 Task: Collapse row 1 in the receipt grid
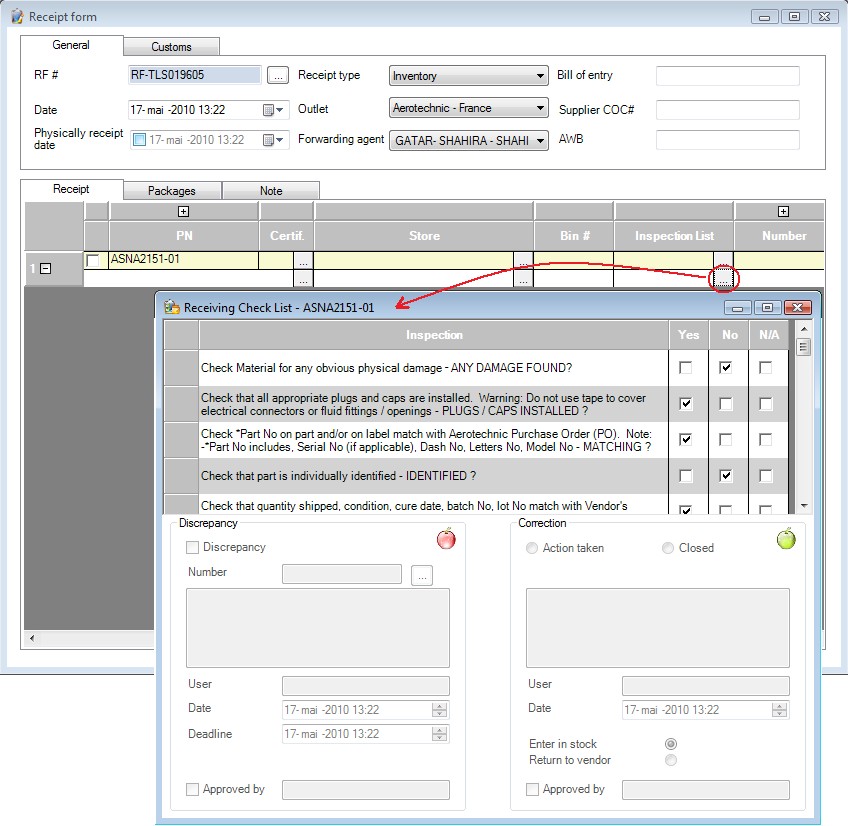click(x=45, y=270)
